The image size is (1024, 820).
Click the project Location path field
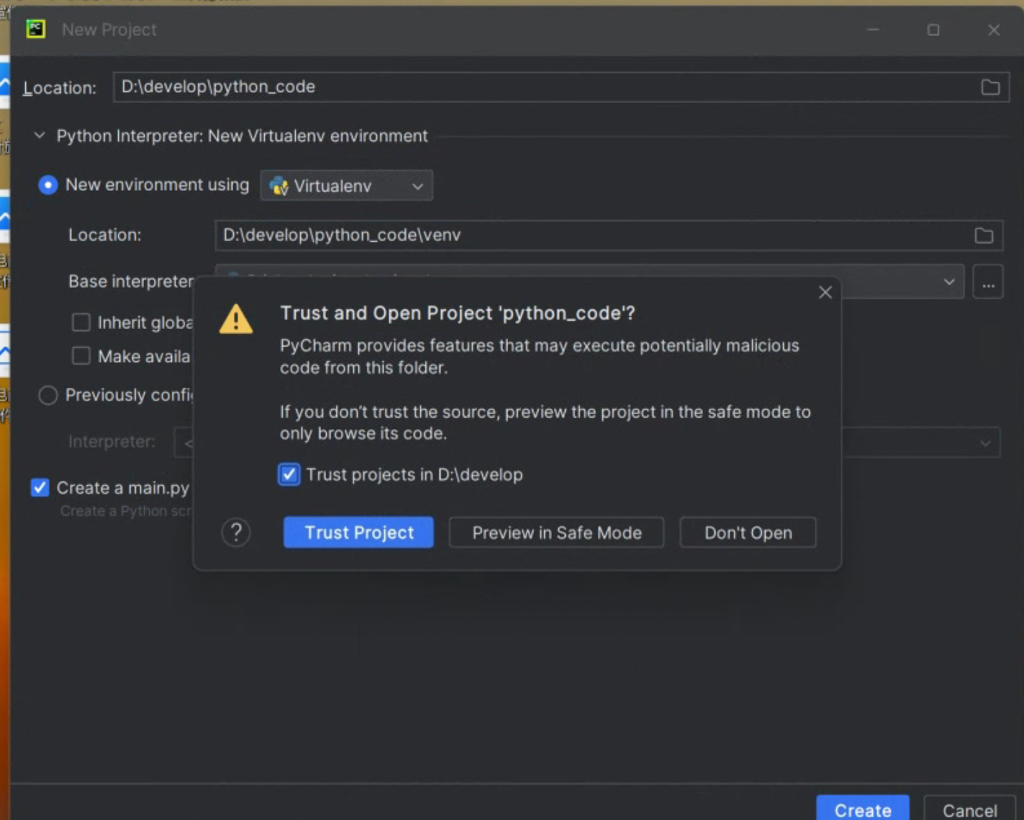pyautogui.click(x=540, y=87)
